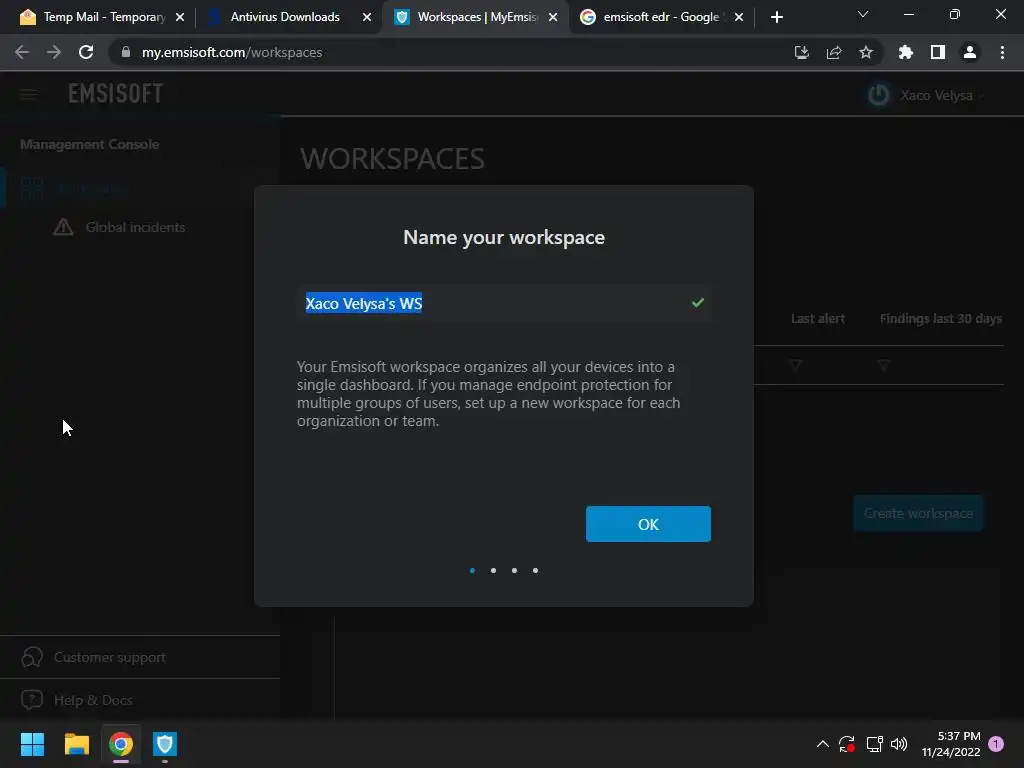Select the second pagination dot in dialog
This screenshot has height=768, width=1024.
point(493,571)
